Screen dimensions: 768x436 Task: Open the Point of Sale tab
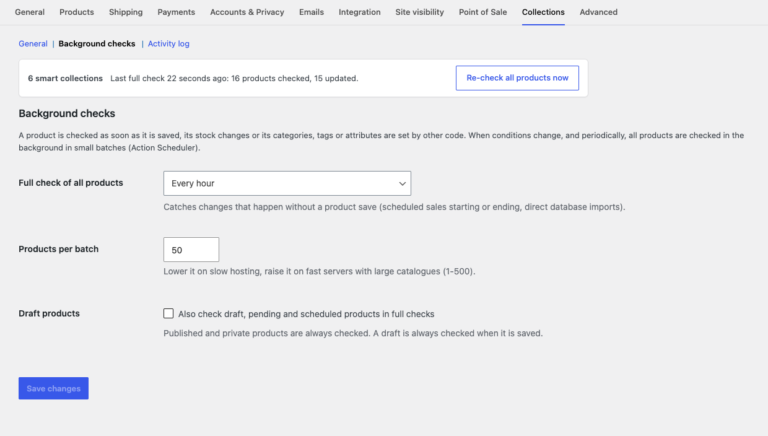click(x=483, y=12)
